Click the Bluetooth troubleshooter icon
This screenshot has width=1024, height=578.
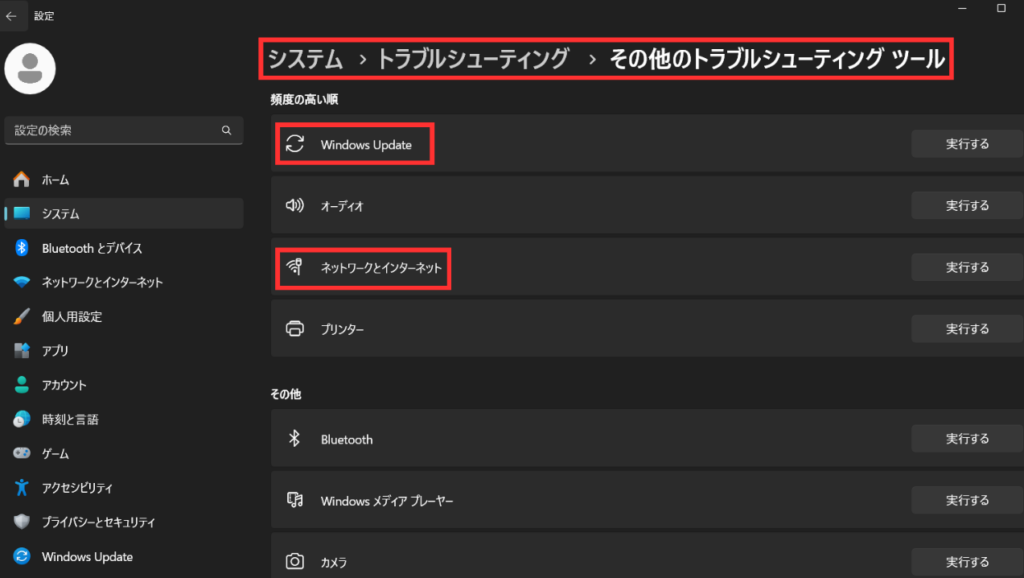tap(295, 438)
